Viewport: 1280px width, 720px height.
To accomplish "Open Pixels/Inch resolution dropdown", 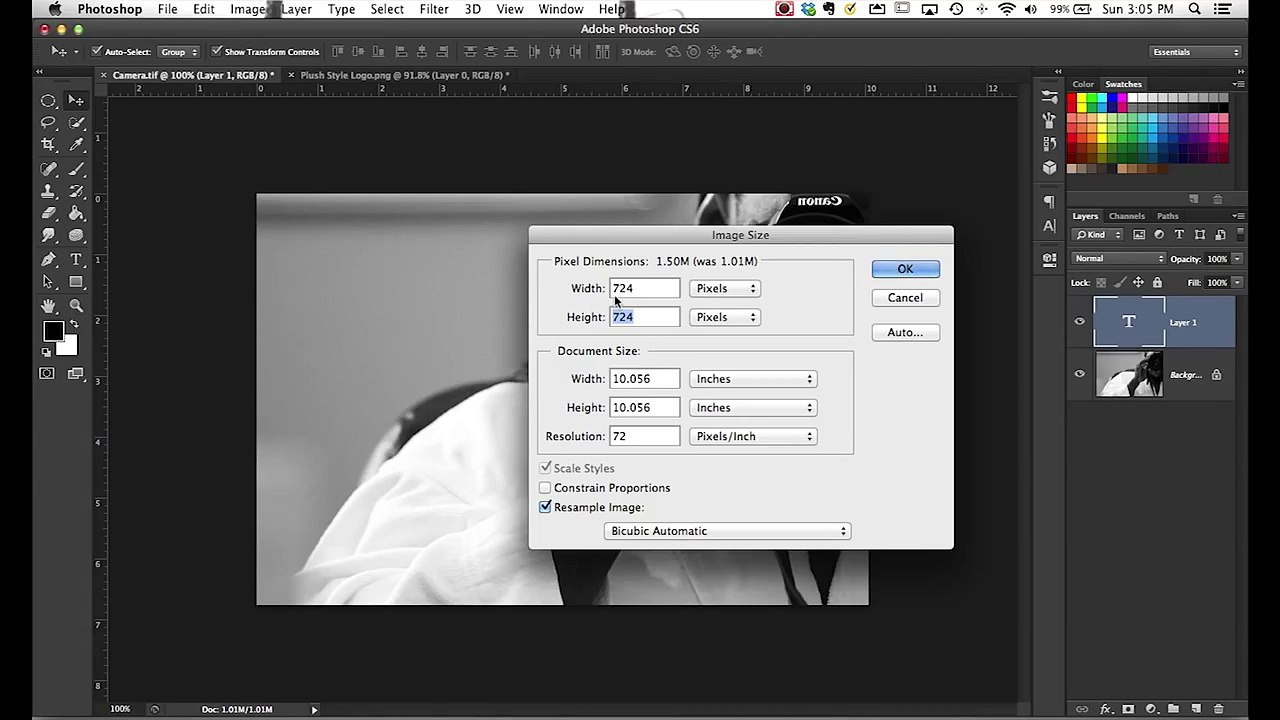I will 753,437.
